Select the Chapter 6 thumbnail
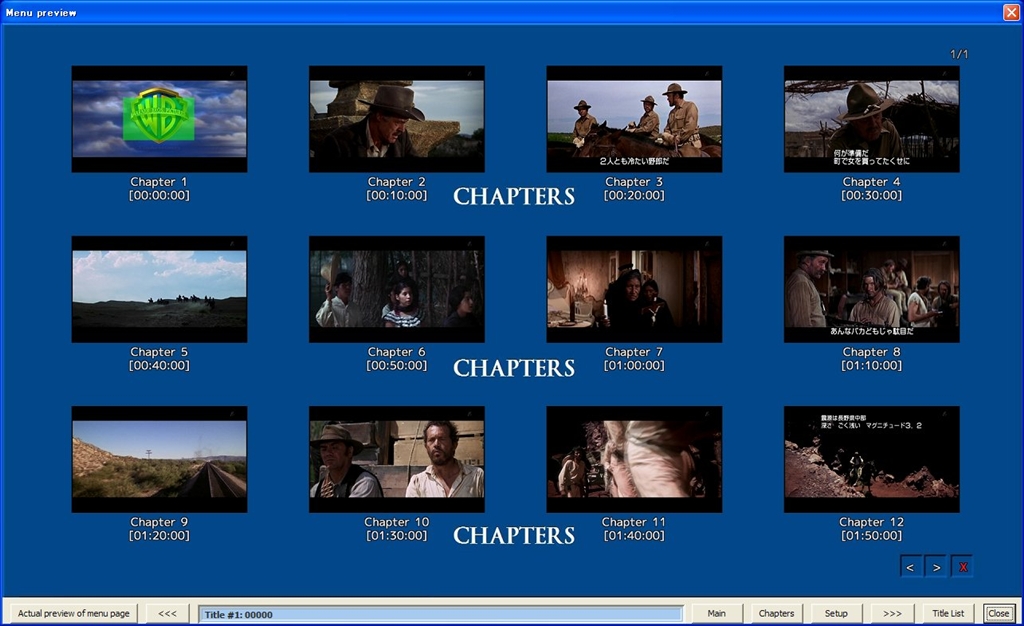Viewport: 1024px width, 626px height. (396, 289)
